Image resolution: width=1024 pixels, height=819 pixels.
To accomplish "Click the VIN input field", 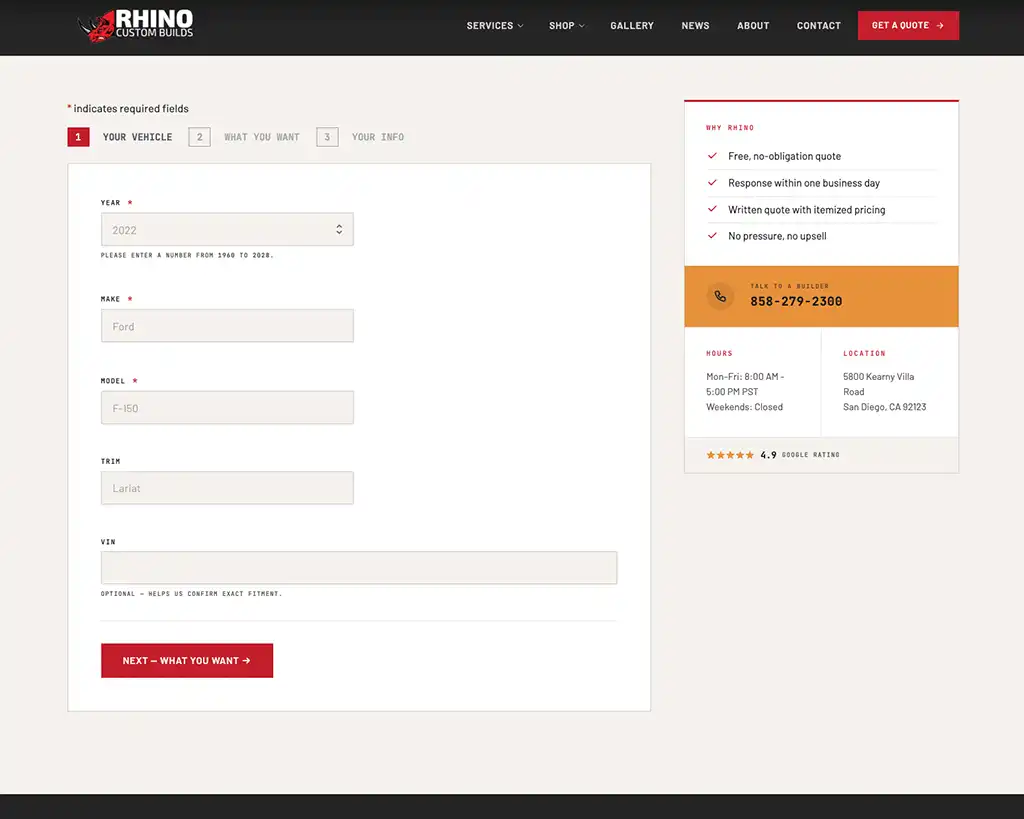I will tap(359, 568).
